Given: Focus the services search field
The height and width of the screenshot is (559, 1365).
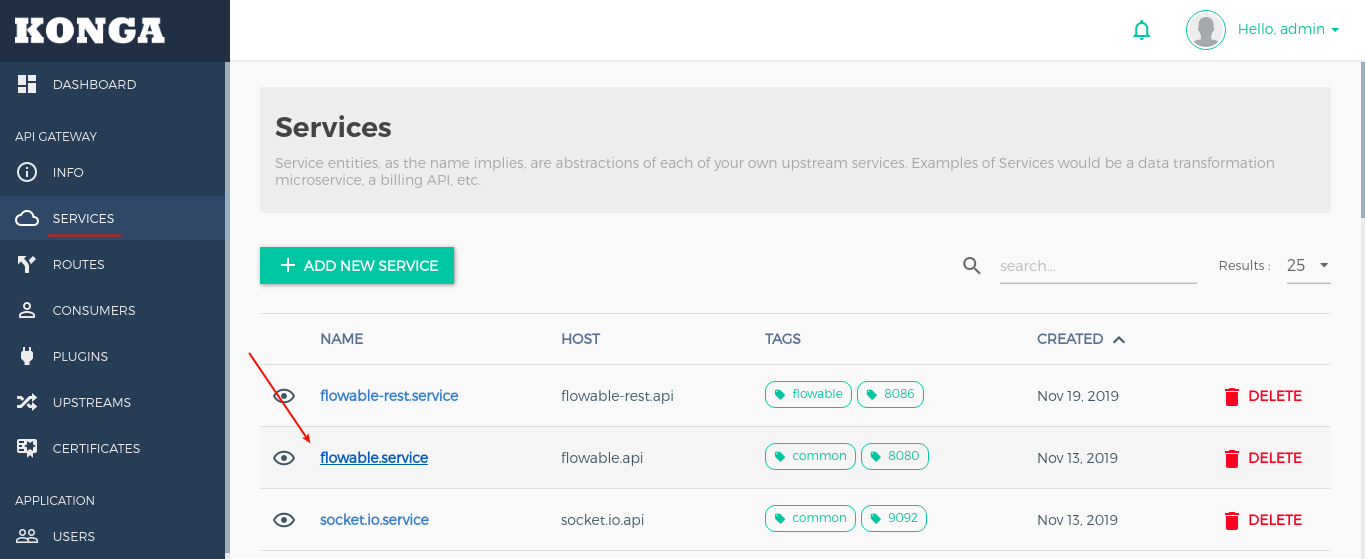Looking at the screenshot, I should 1097,266.
